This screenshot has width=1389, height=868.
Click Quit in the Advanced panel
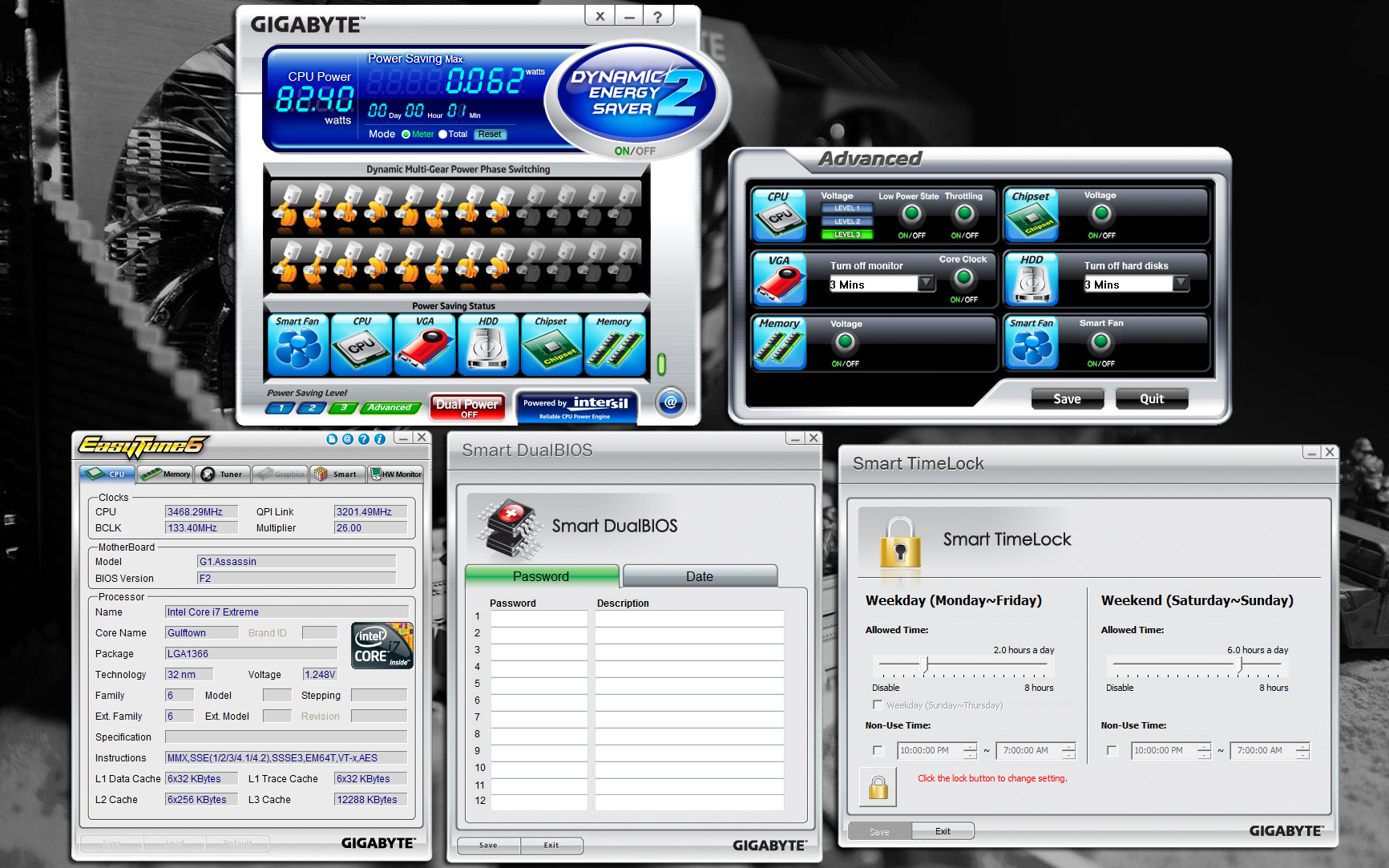point(1152,398)
